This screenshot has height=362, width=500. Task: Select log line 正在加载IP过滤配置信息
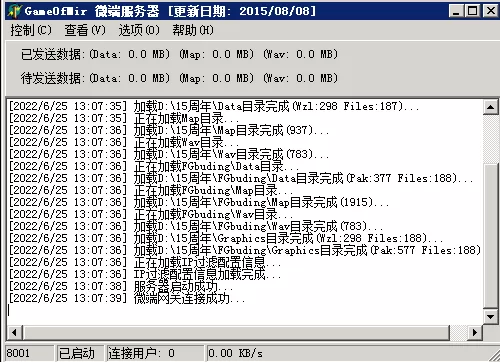pos(145,262)
